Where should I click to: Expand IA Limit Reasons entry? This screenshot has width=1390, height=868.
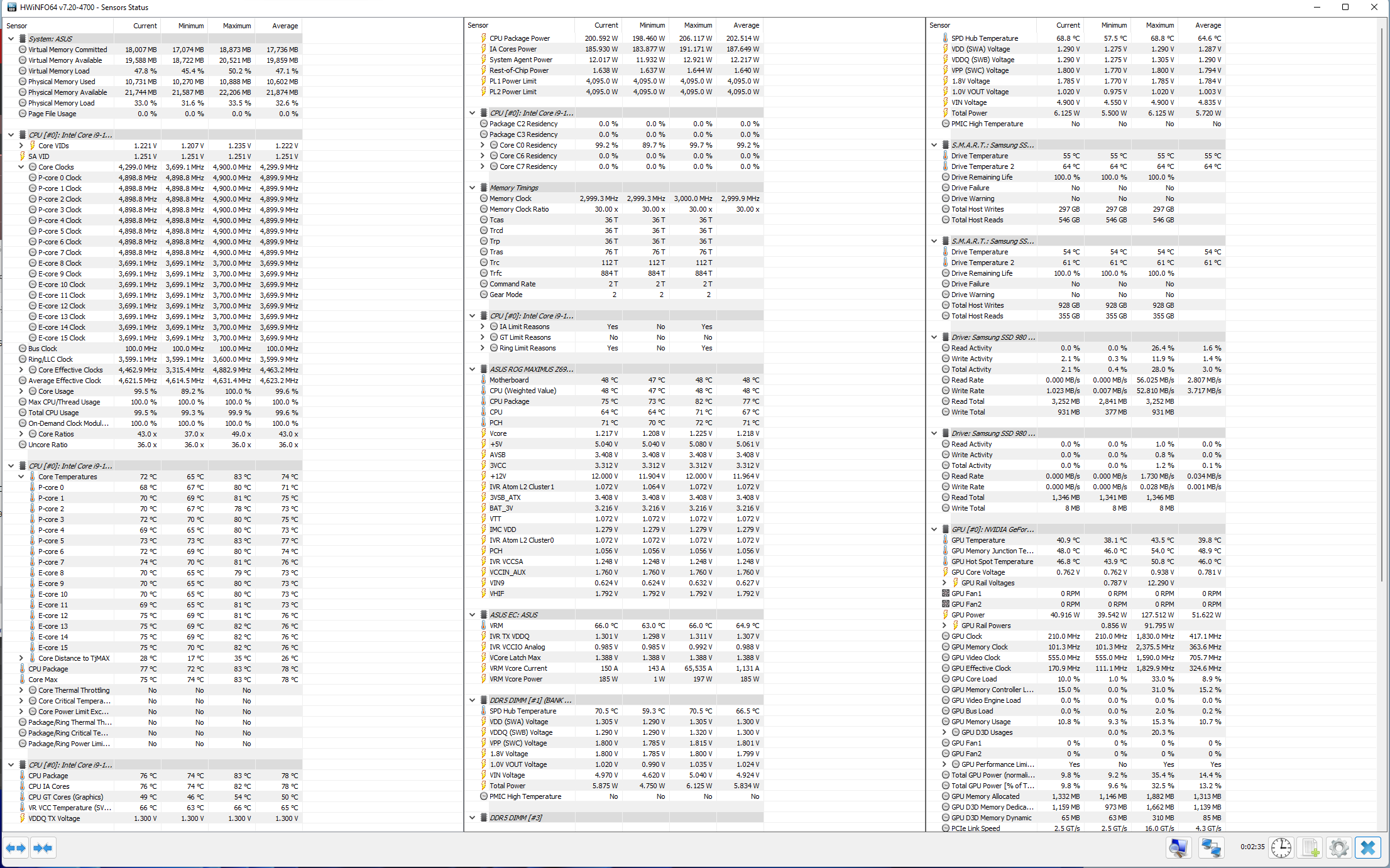click(483, 327)
